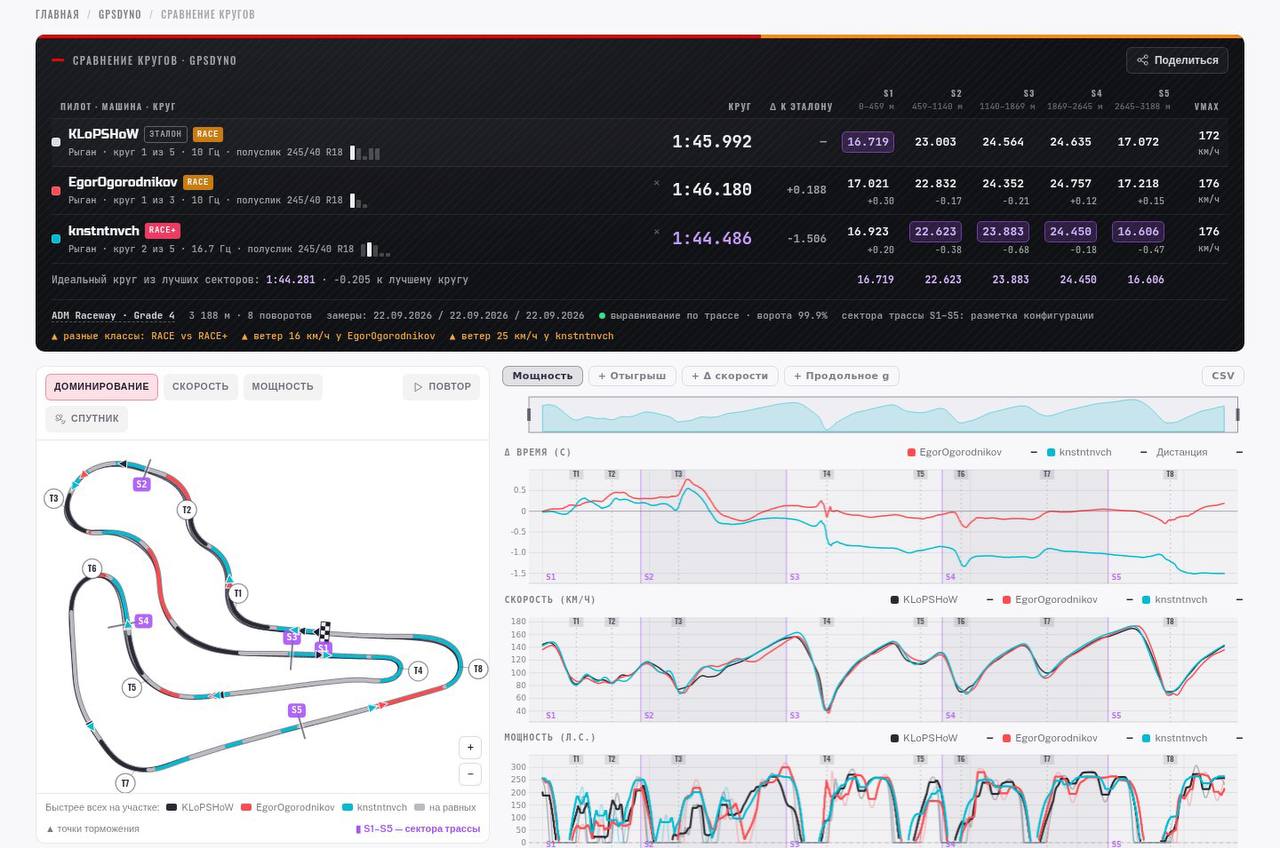Select the S5 sector flag on map

coord(296,710)
